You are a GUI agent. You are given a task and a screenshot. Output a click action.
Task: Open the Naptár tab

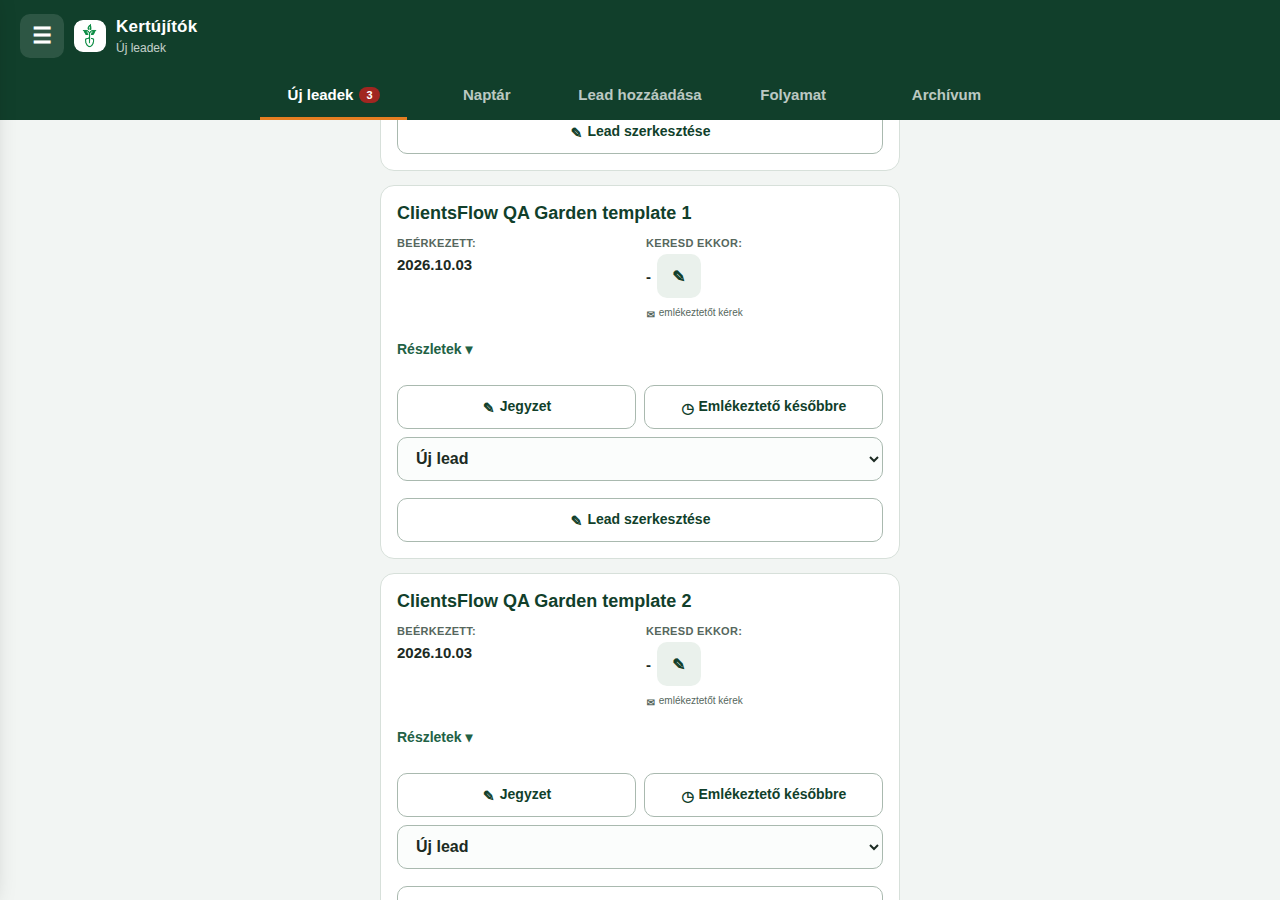pos(487,95)
